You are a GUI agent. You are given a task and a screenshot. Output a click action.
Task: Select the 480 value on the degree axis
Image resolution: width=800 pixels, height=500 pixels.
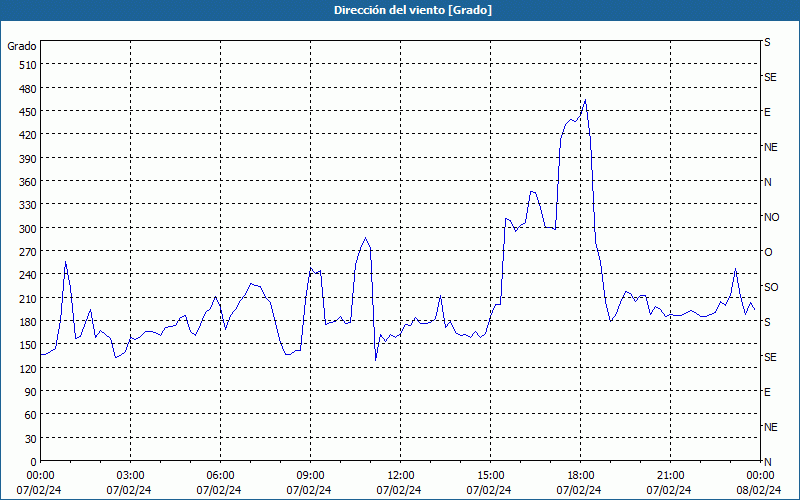click(x=29, y=88)
